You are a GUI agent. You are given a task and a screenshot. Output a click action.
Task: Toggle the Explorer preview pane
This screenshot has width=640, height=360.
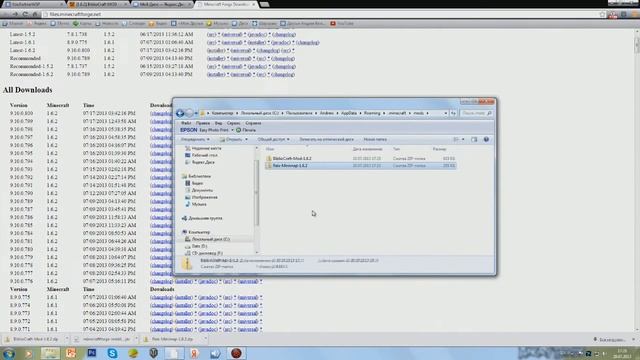point(474,140)
